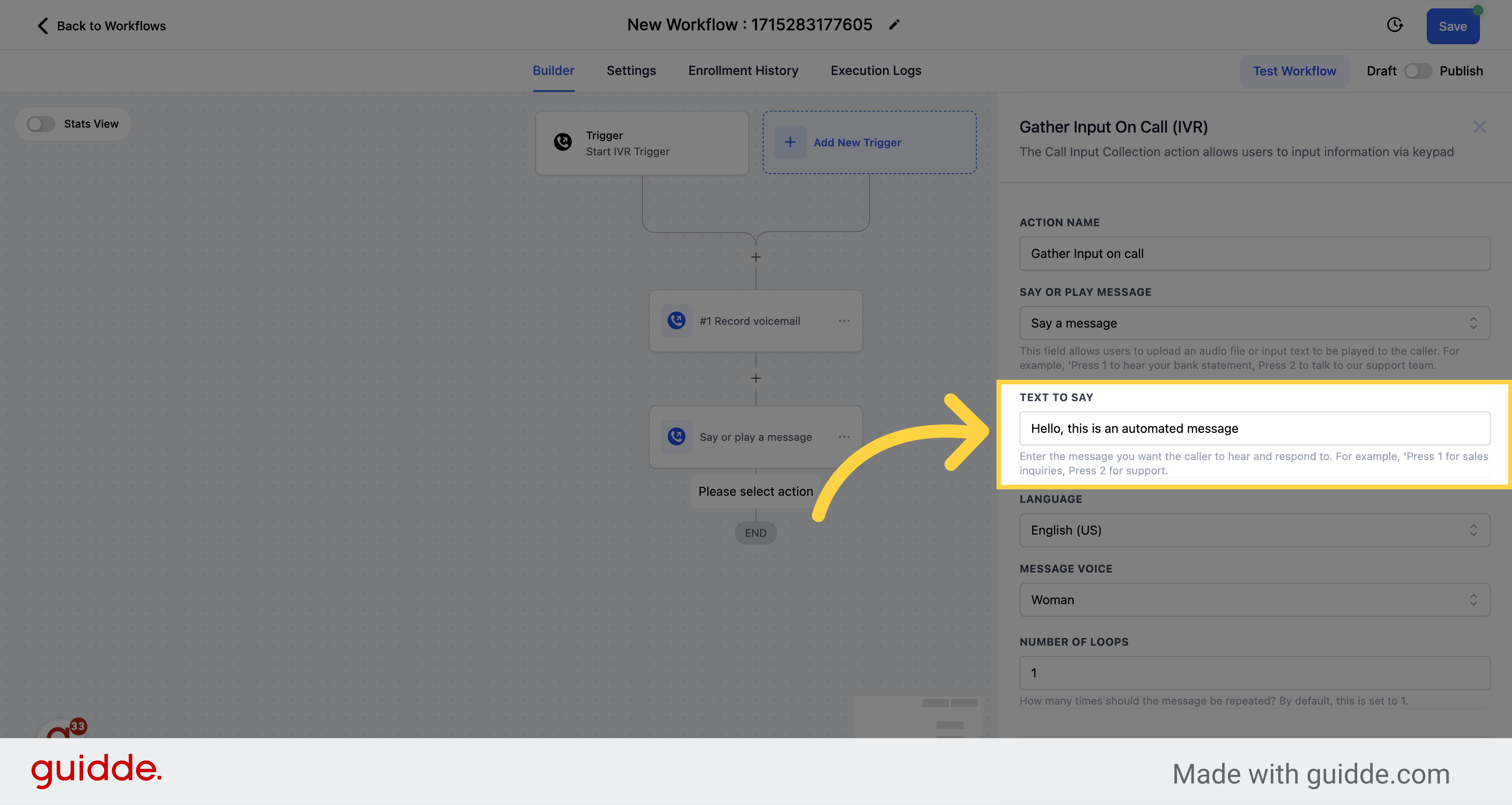
Task: Click the Say or play a message icon
Action: [676, 436]
